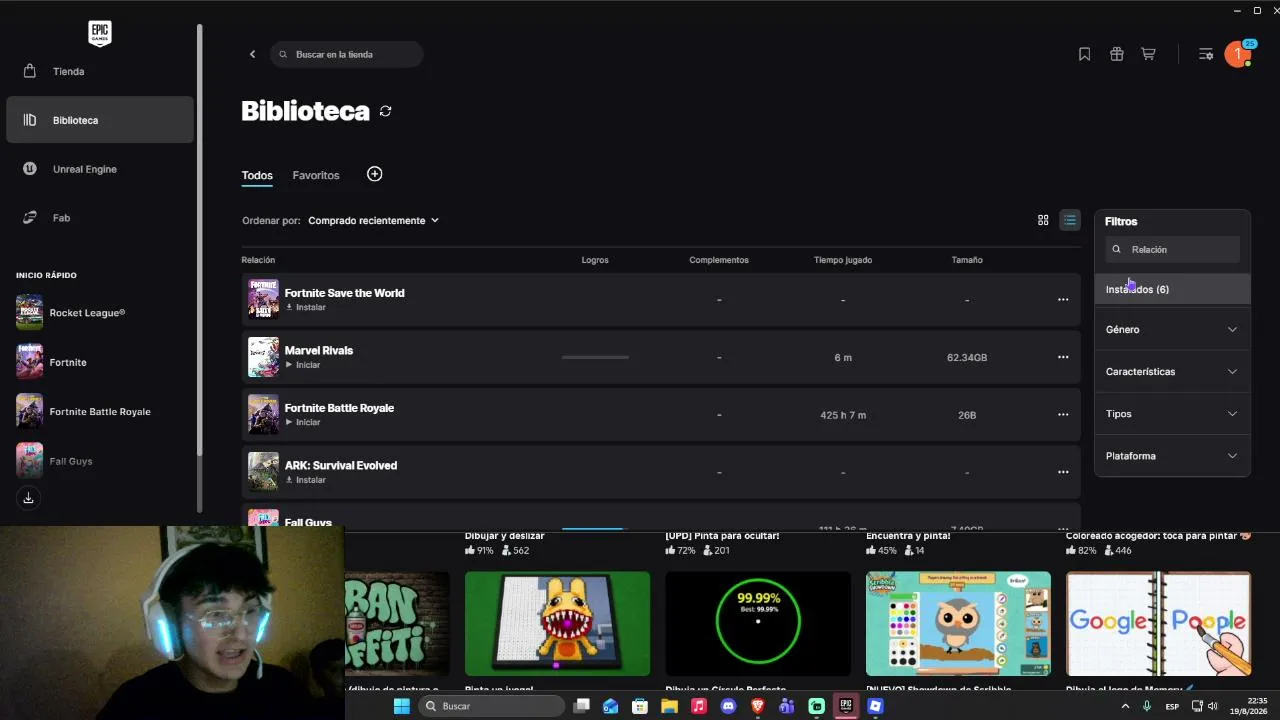This screenshot has width=1280, height=720.
Task: Open the Roblox app on taskbar
Action: (875, 706)
